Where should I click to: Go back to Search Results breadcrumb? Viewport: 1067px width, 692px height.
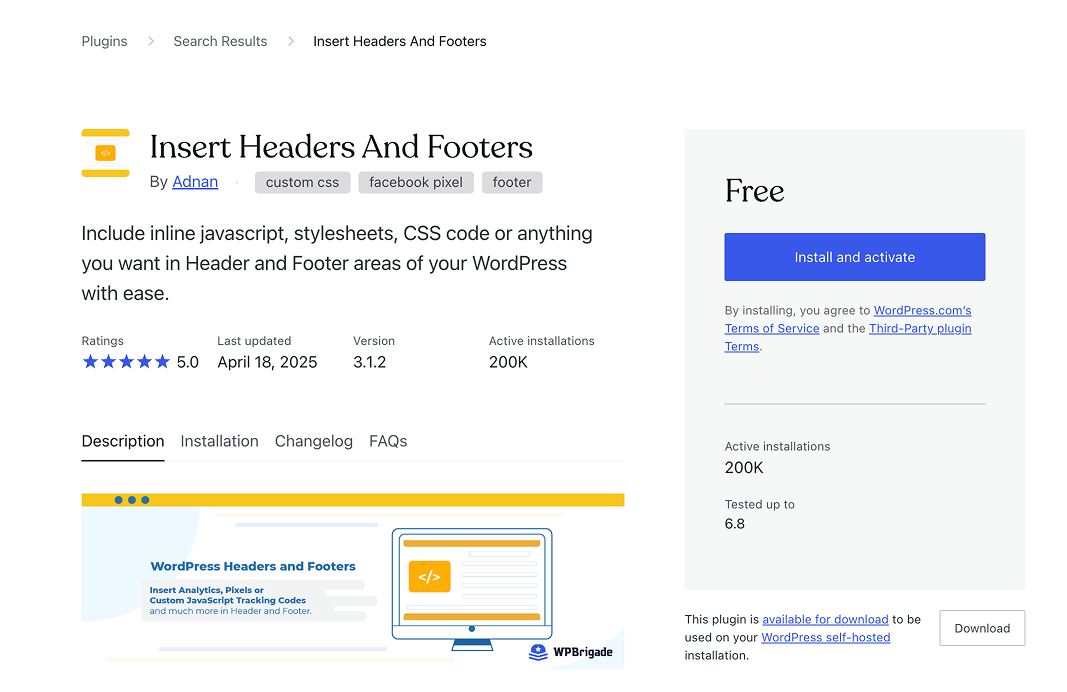click(220, 41)
